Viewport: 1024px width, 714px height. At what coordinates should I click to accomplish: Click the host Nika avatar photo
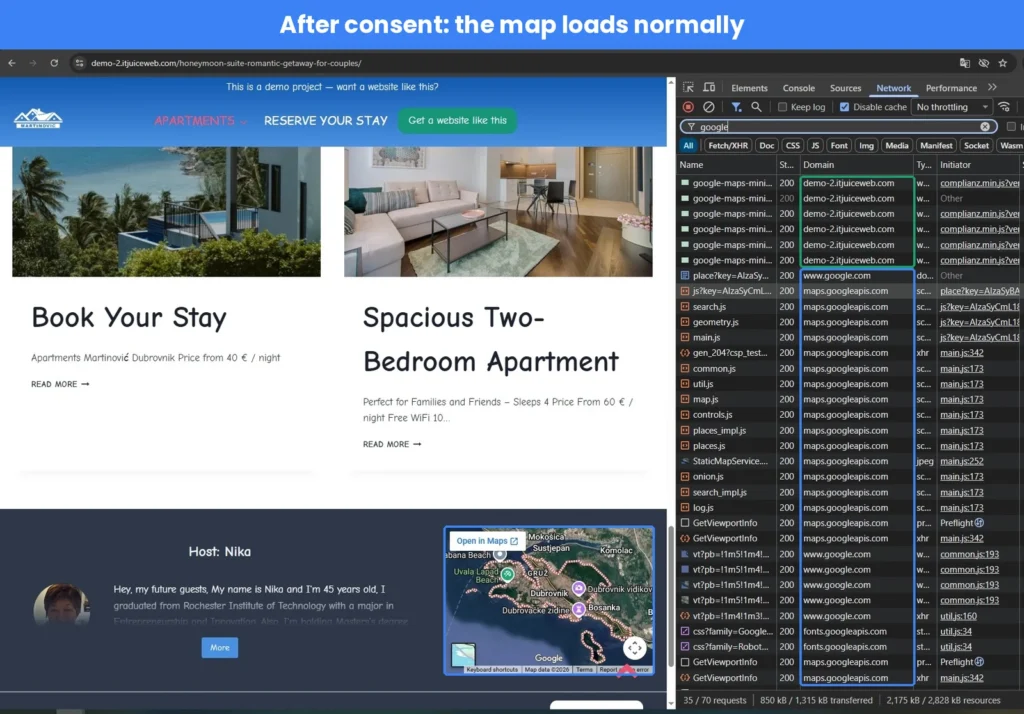point(61,604)
